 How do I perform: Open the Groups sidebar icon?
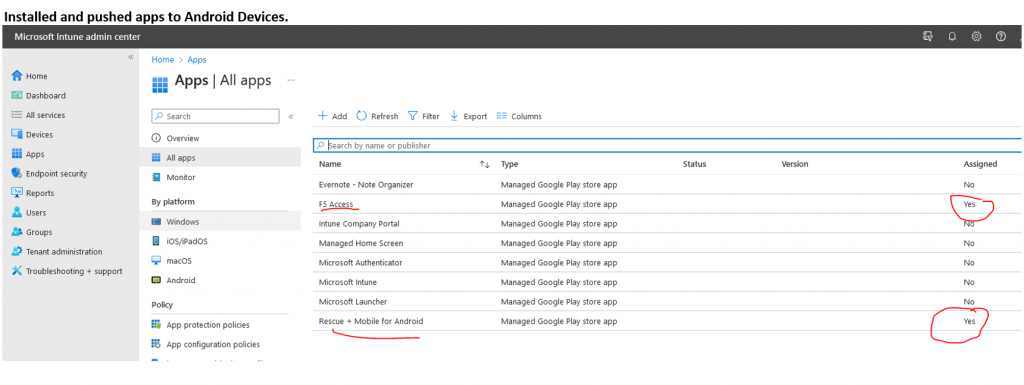pyautogui.click(x=17, y=232)
